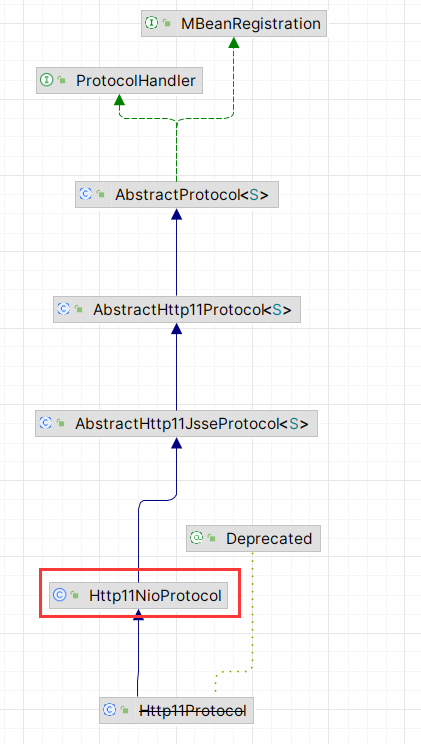Click the class icon on Http11NioProtocol
This screenshot has height=744, width=421.
coord(60,595)
